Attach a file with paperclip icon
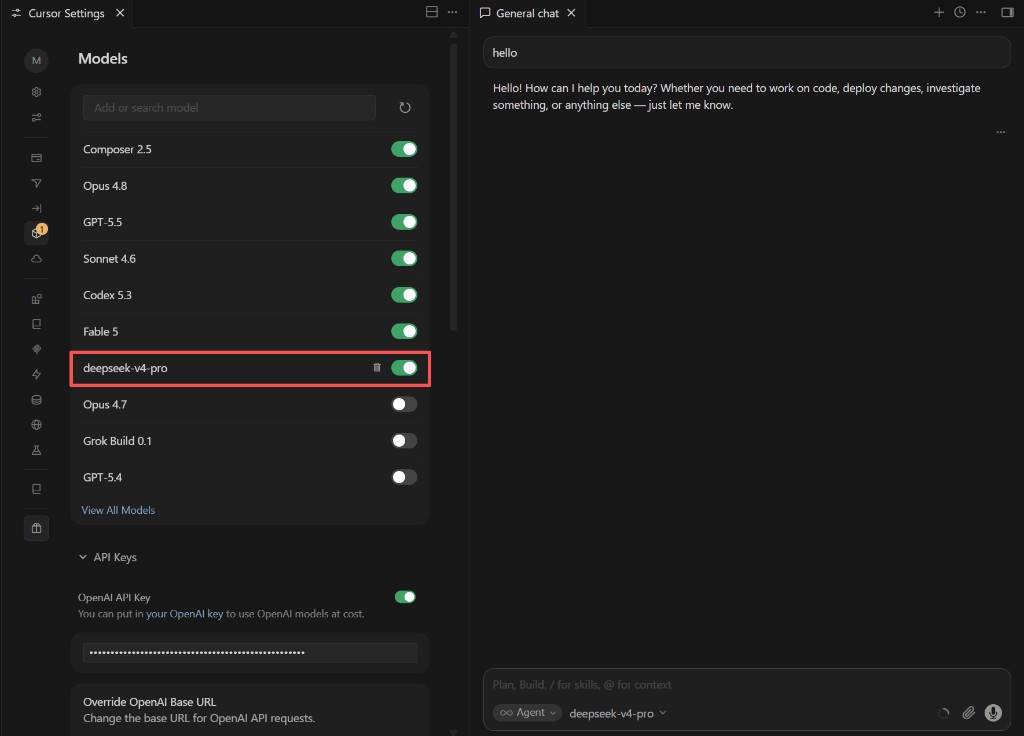 pos(968,712)
